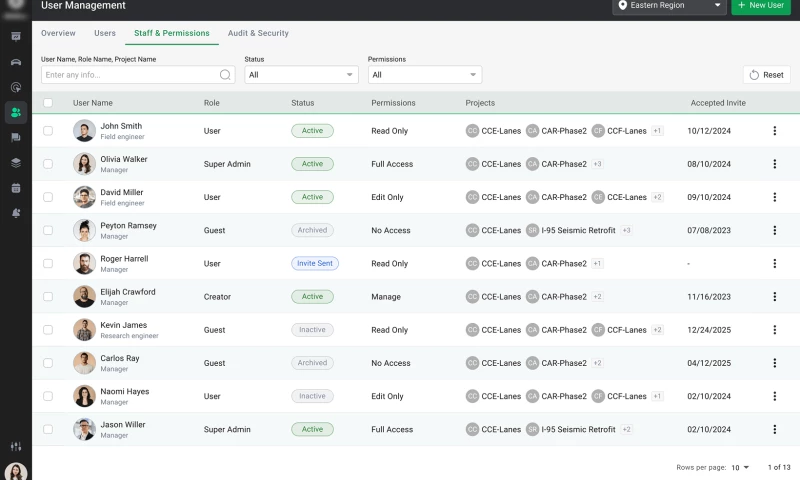Open the calendar icon in sidebar
800x480 pixels.
[x=16, y=188]
